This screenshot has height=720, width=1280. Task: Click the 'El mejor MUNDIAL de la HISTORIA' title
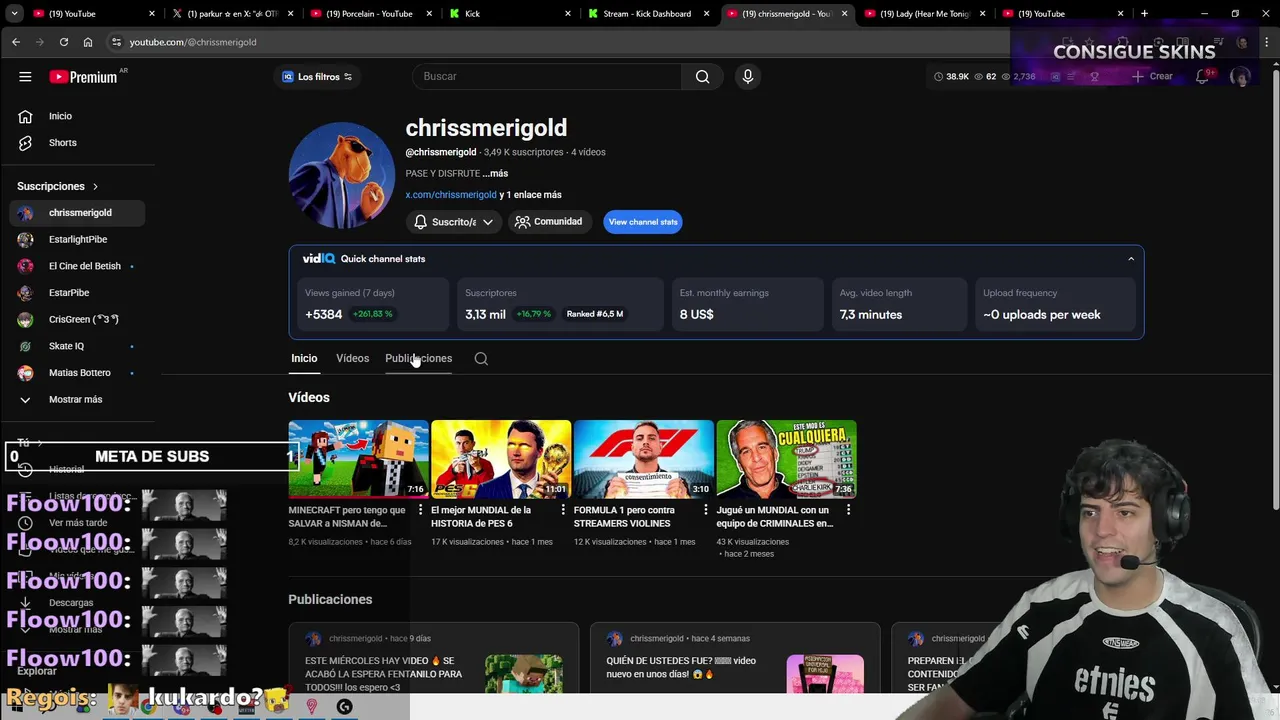481,516
